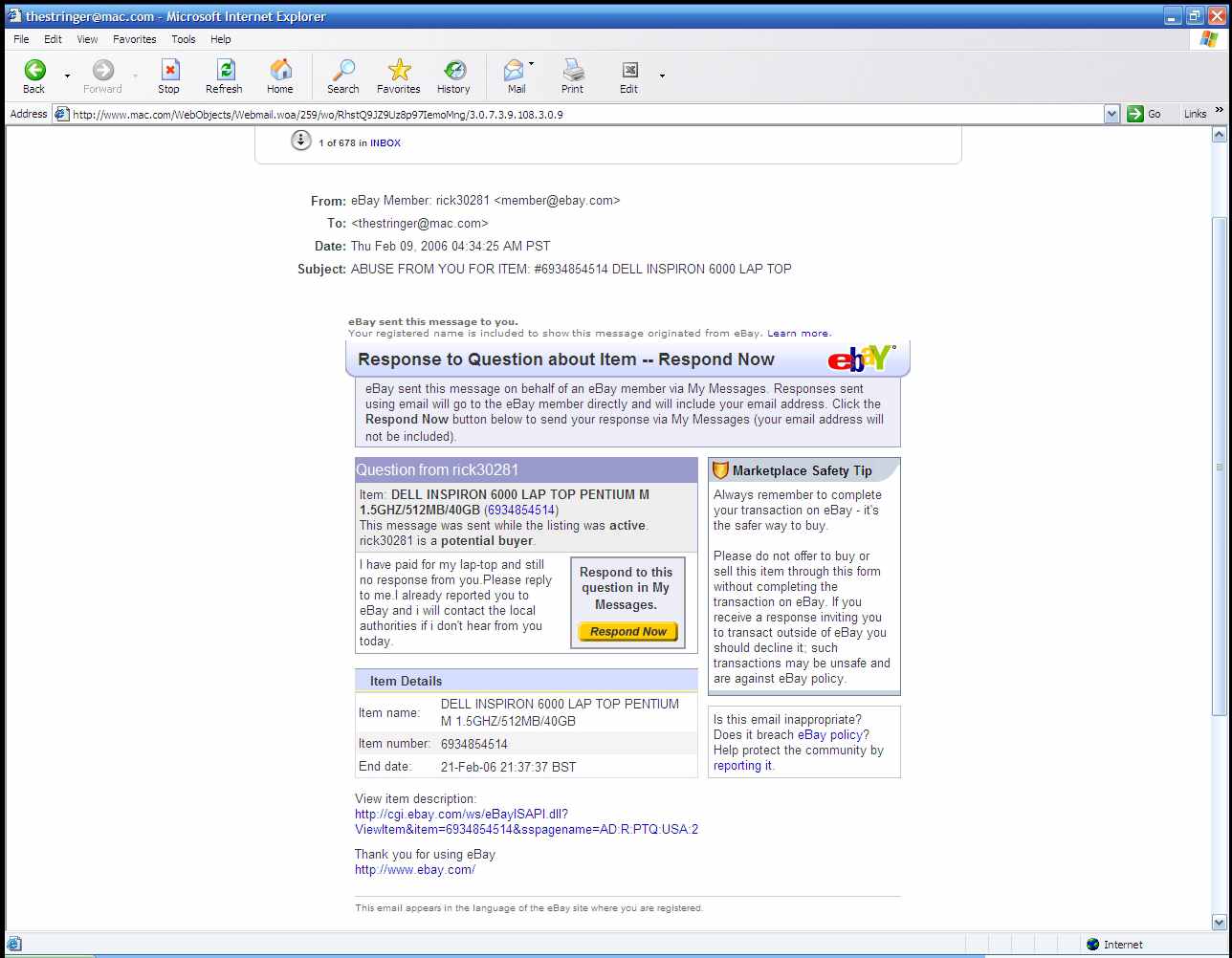Click end date 21-Feb-06 21:37:37 BST
Screen dimensions: 1232x958
click(x=509, y=767)
